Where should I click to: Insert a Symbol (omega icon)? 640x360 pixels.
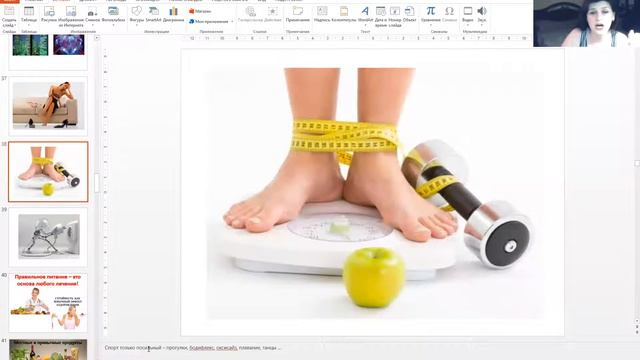[x=449, y=14]
